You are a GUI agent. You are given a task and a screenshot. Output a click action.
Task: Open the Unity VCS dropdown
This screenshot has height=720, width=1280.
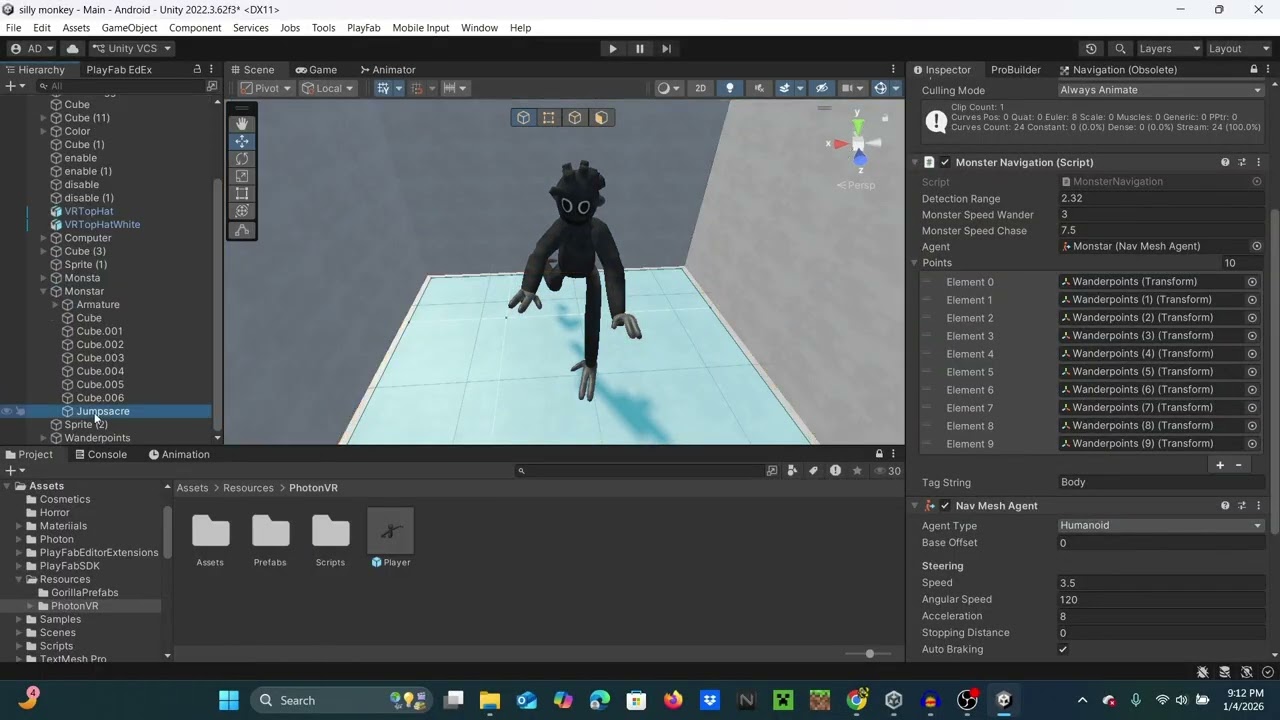(131, 49)
